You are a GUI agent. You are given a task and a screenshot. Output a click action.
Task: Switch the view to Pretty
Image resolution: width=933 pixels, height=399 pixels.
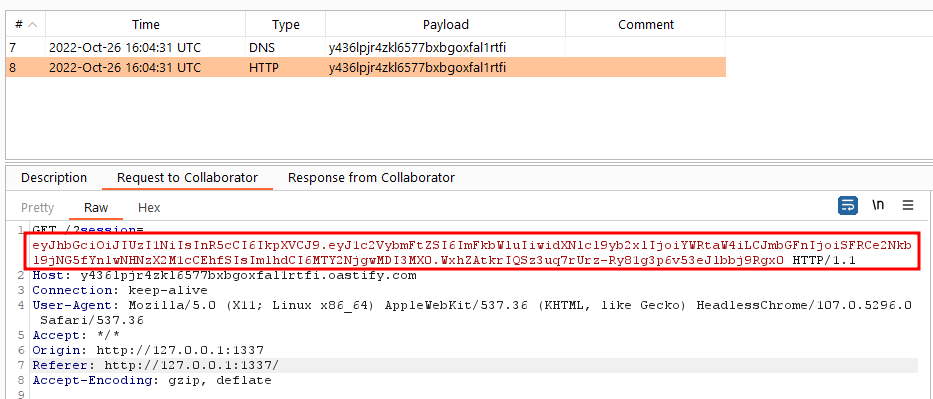click(37, 208)
